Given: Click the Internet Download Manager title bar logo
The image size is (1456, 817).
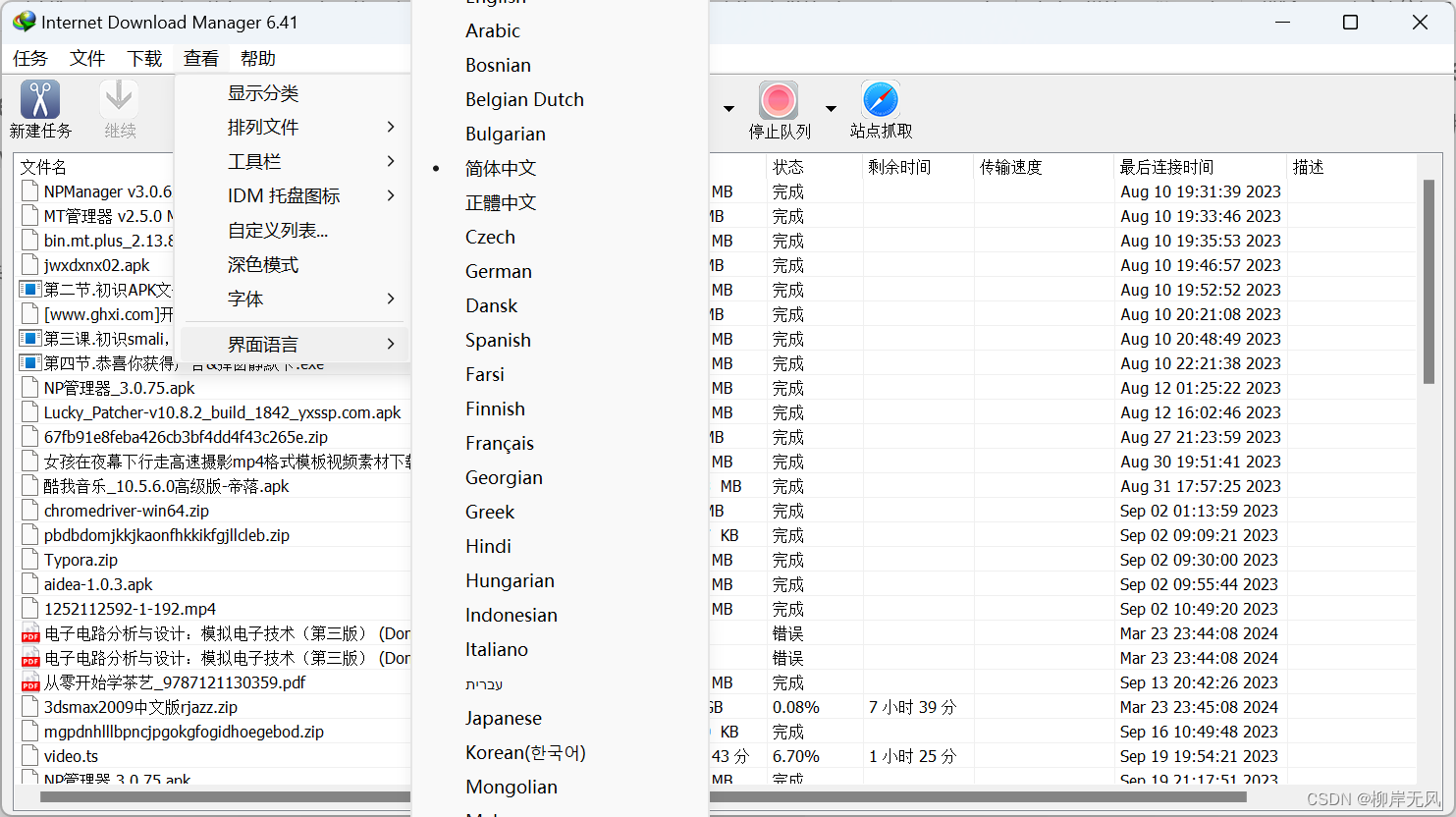Looking at the screenshot, I should 24,22.
